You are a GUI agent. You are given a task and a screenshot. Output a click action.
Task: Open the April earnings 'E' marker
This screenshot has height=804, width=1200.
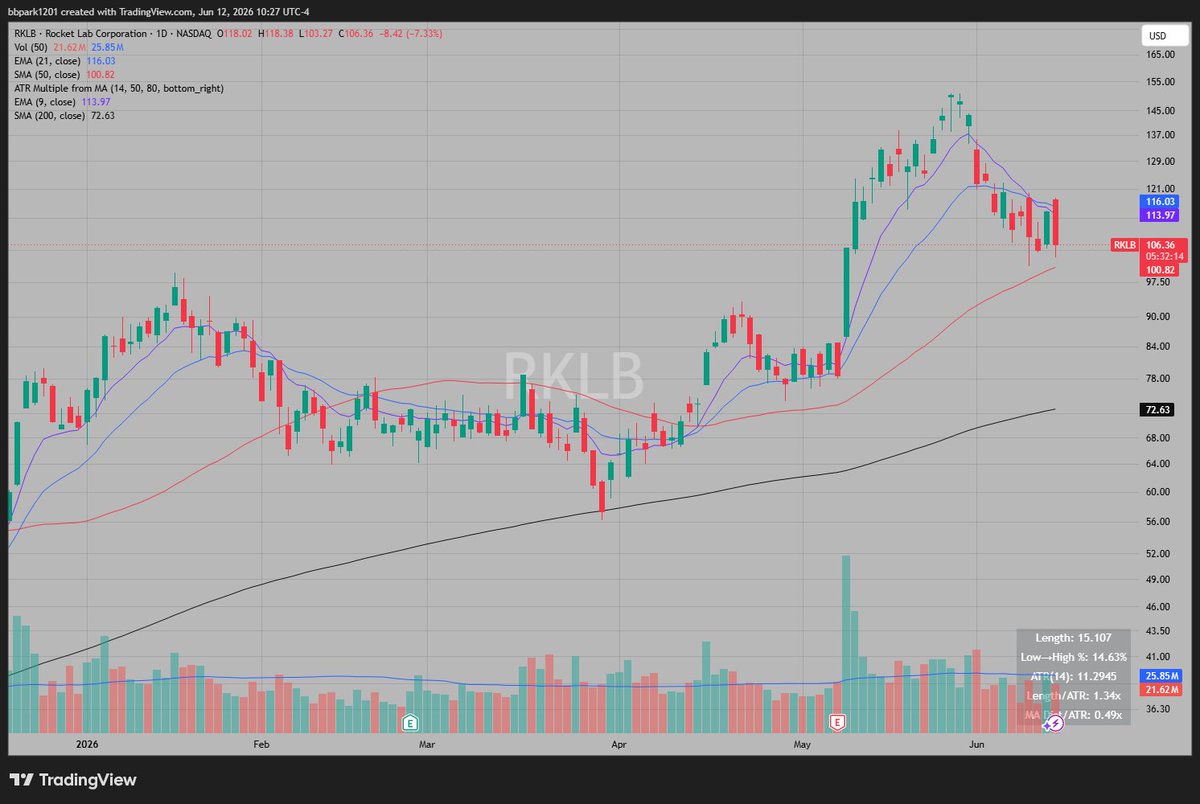[409, 722]
